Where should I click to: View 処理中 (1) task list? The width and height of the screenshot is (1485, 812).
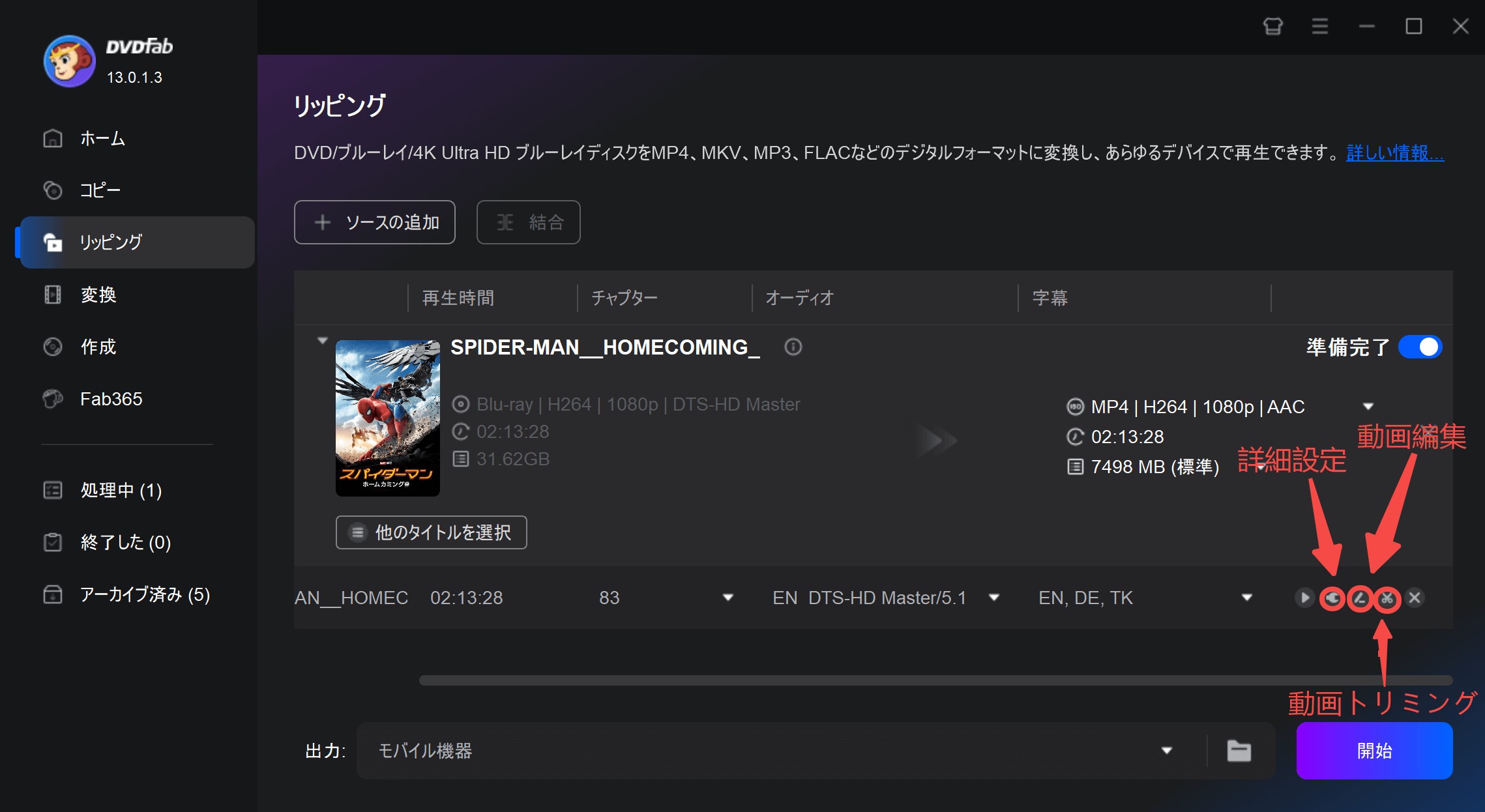[137, 490]
